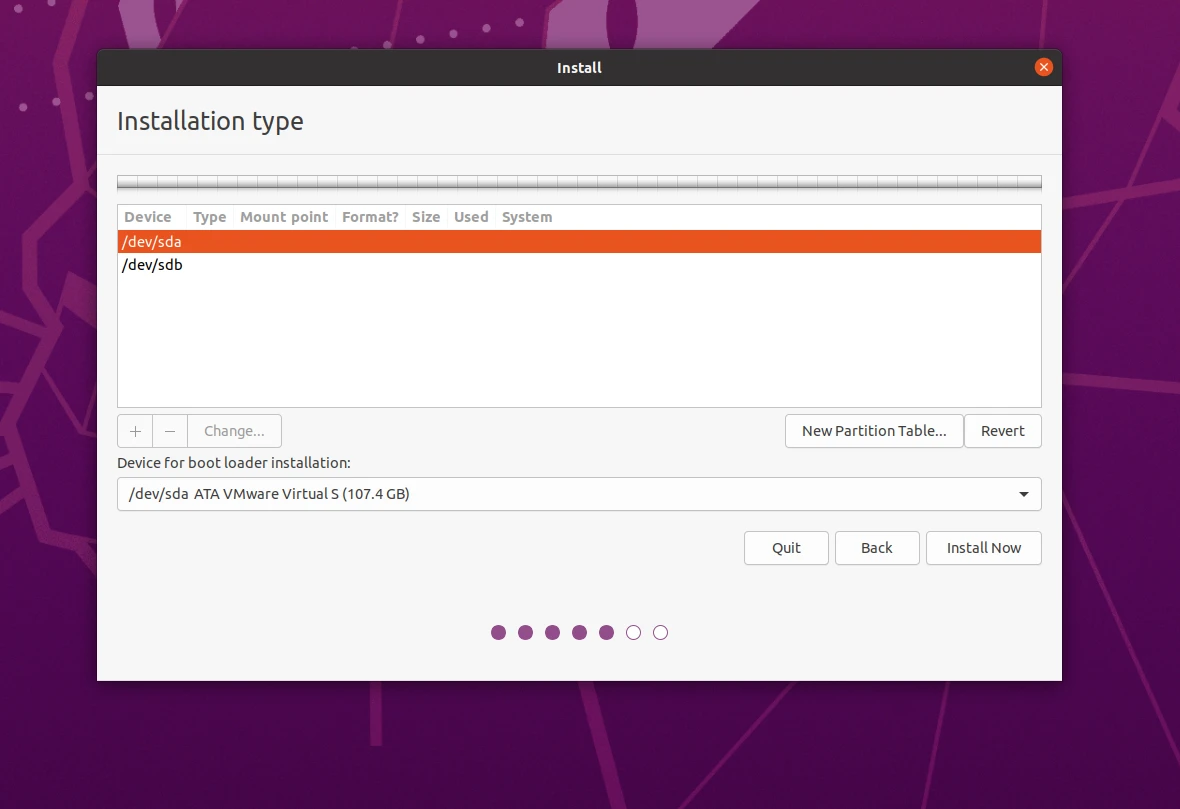Image resolution: width=1180 pixels, height=809 pixels.
Task: Click the disk partition layout bar
Action: coord(579,183)
